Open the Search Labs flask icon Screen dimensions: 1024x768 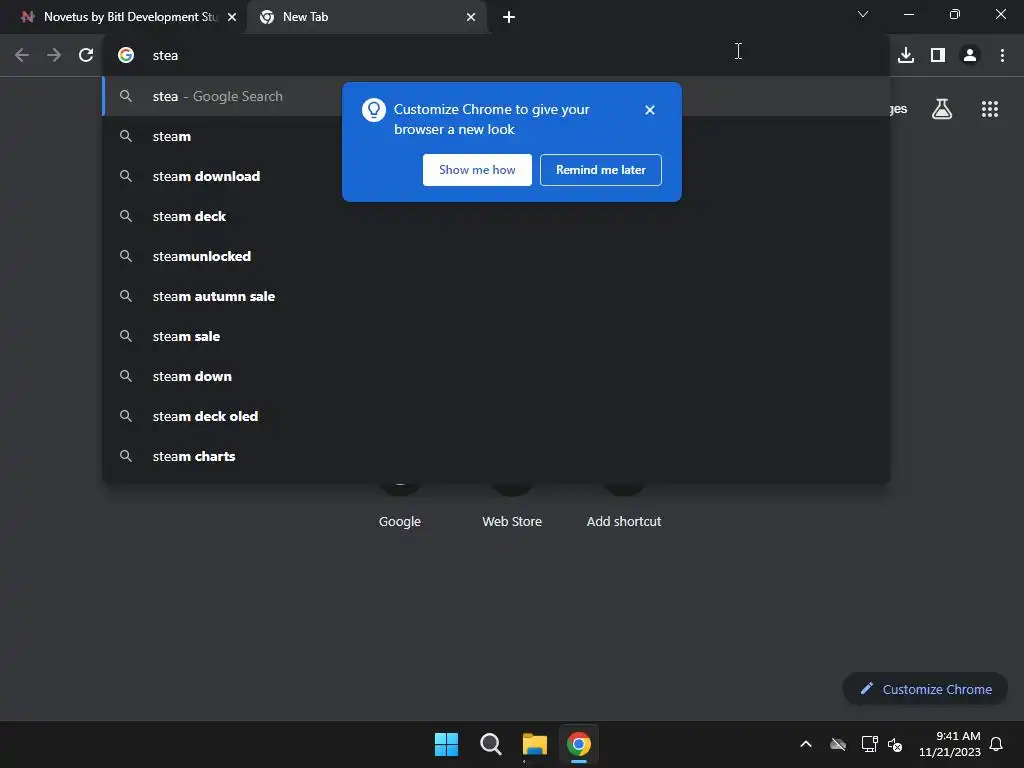pyautogui.click(x=942, y=109)
